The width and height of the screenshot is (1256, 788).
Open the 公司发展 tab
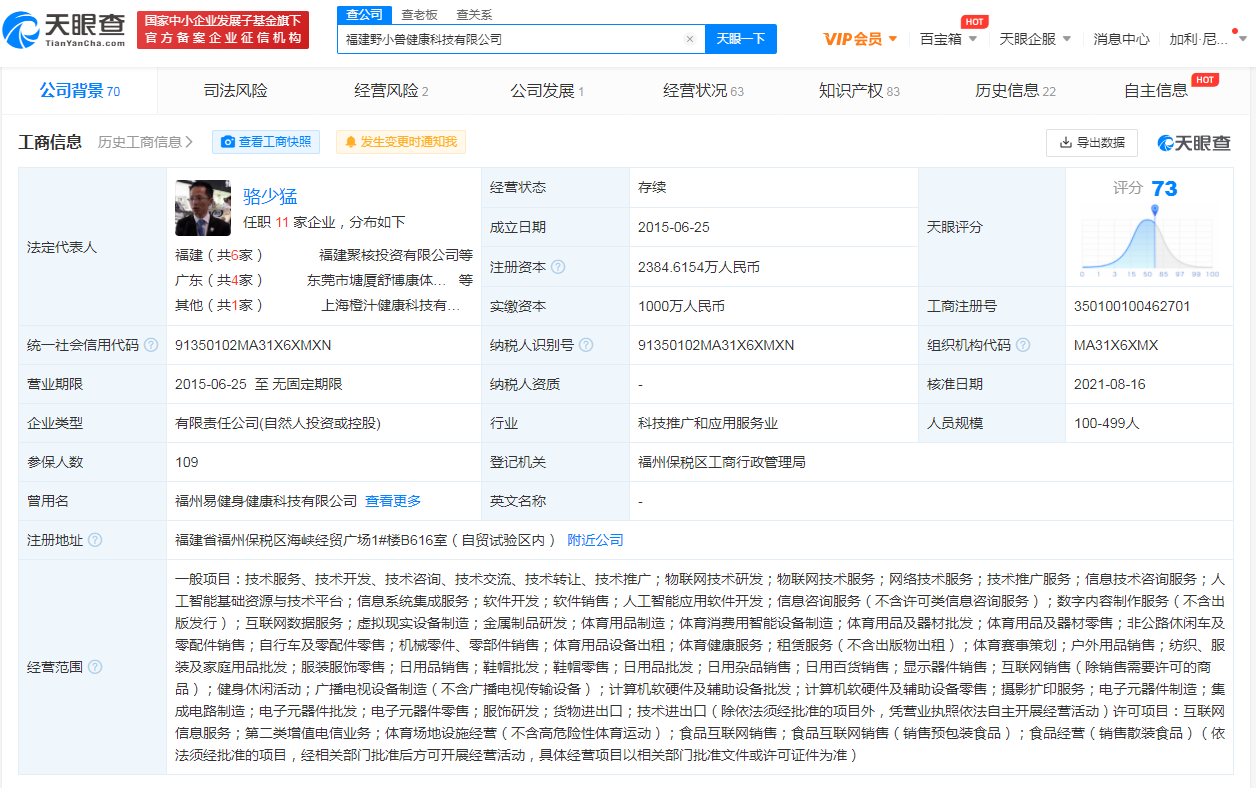point(547,91)
